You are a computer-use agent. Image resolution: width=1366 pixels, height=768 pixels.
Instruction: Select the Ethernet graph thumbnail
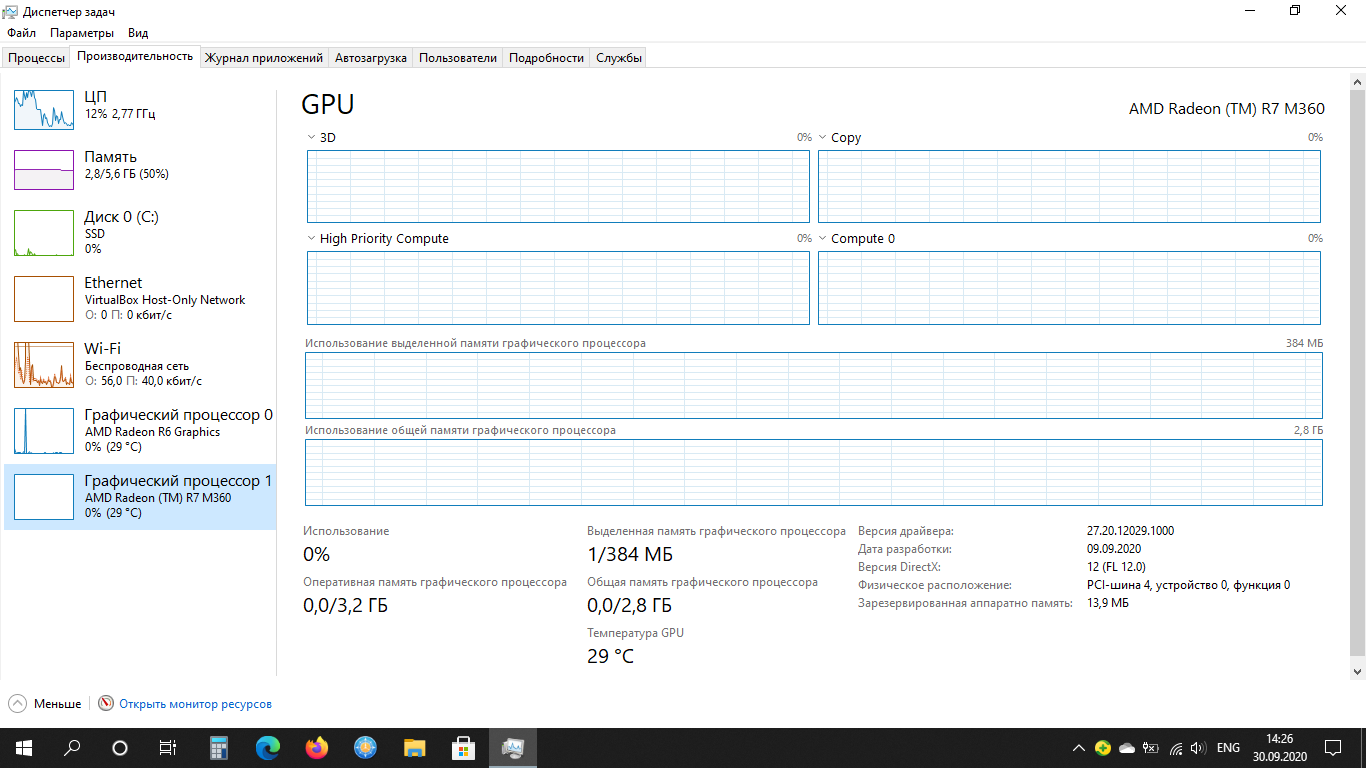pos(44,299)
